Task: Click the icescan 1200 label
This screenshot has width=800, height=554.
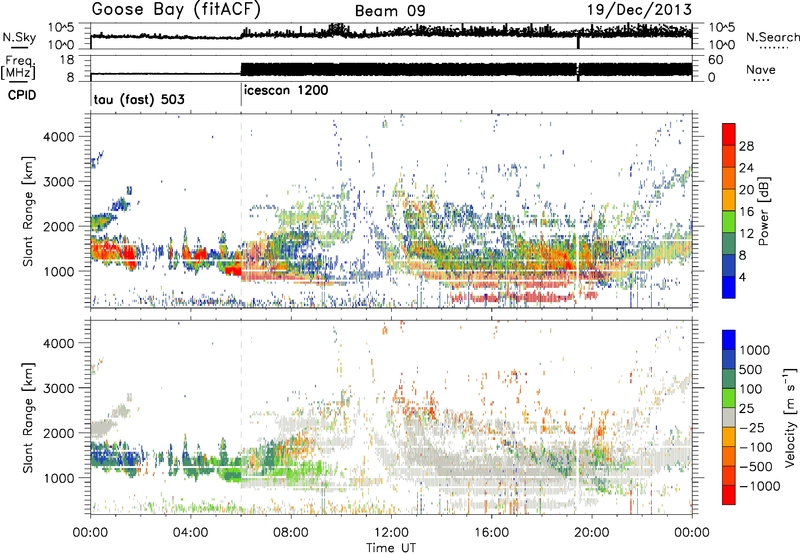Action: [286, 90]
